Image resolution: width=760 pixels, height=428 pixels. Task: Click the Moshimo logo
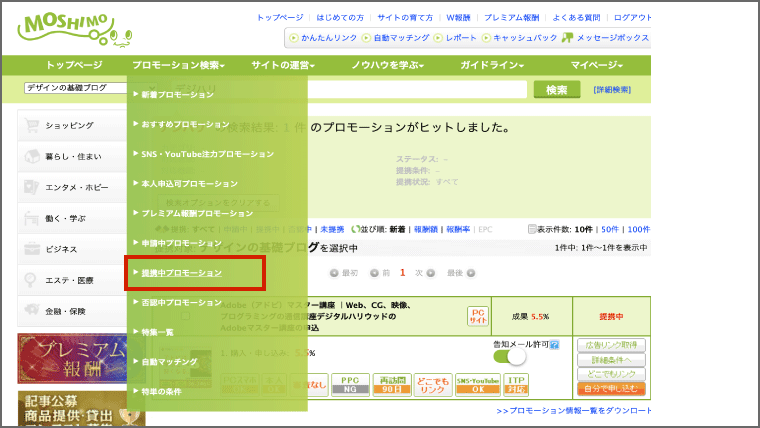(x=75, y=31)
